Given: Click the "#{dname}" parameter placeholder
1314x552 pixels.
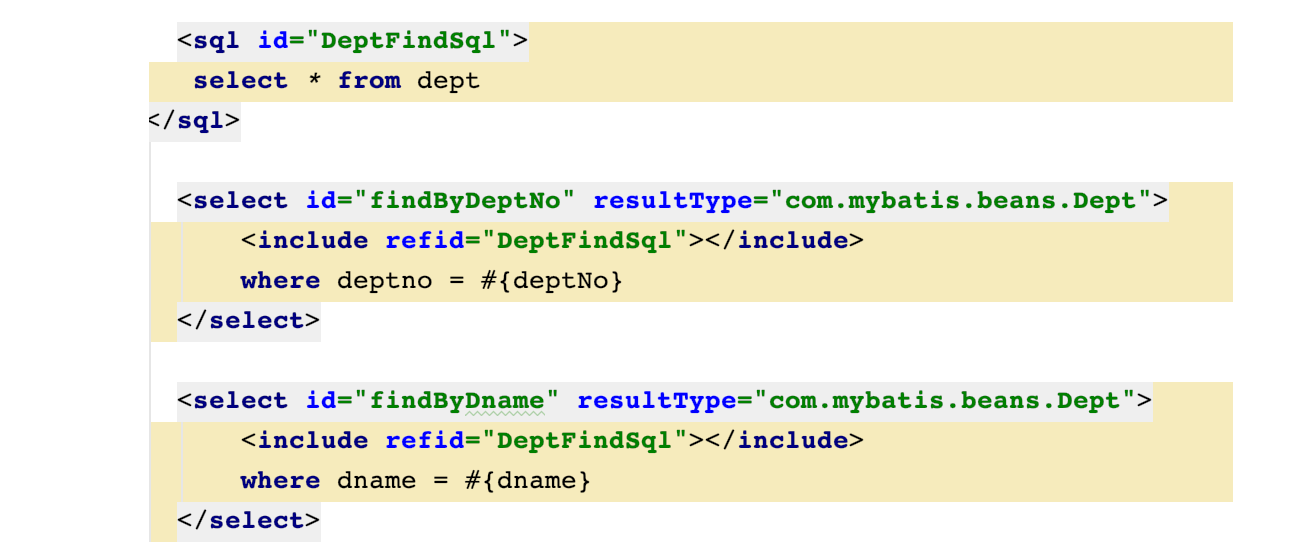Looking at the screenshot, I should (x=528, y=481).
